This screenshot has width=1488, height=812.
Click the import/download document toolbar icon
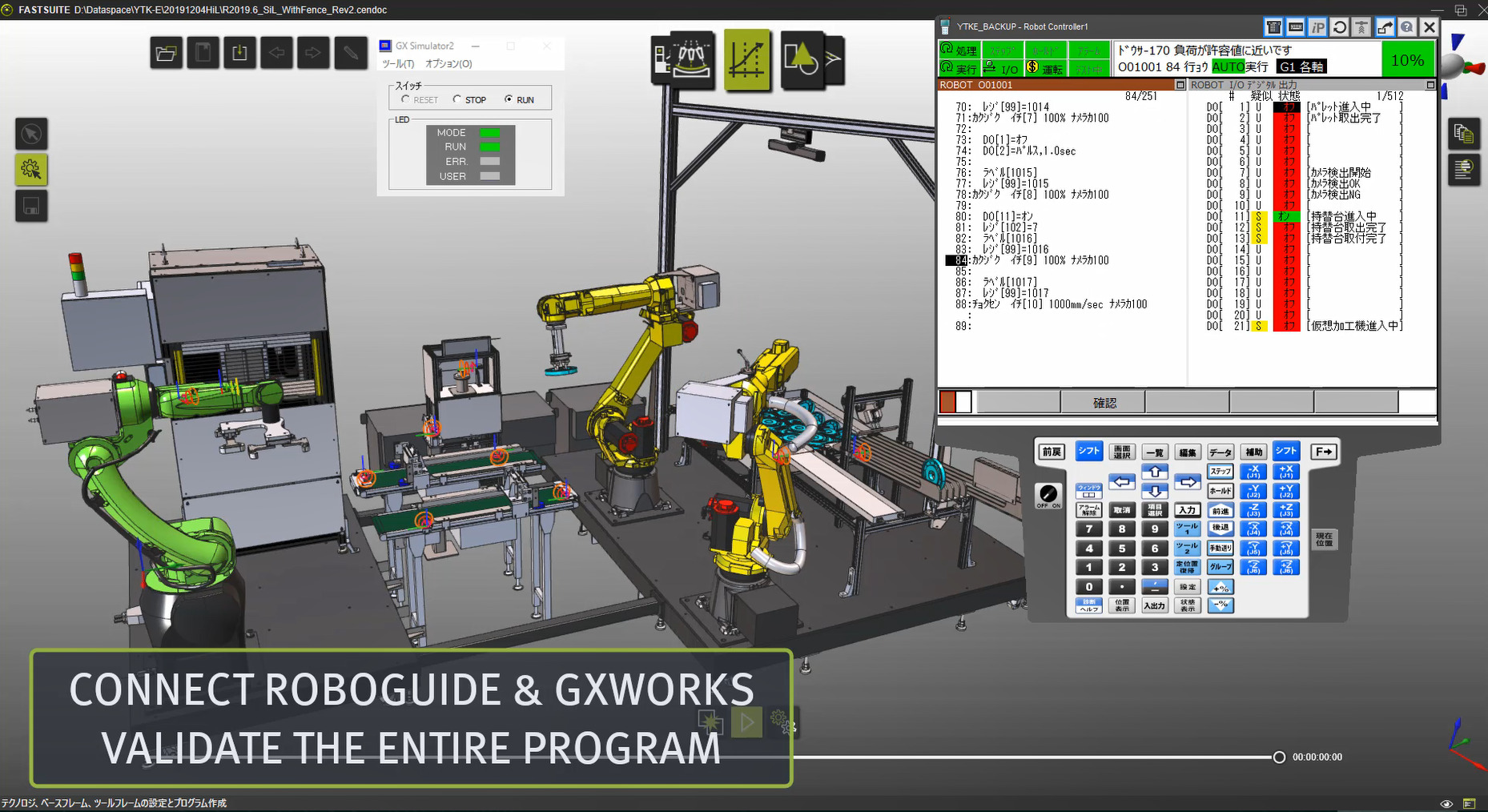point(239,54)
